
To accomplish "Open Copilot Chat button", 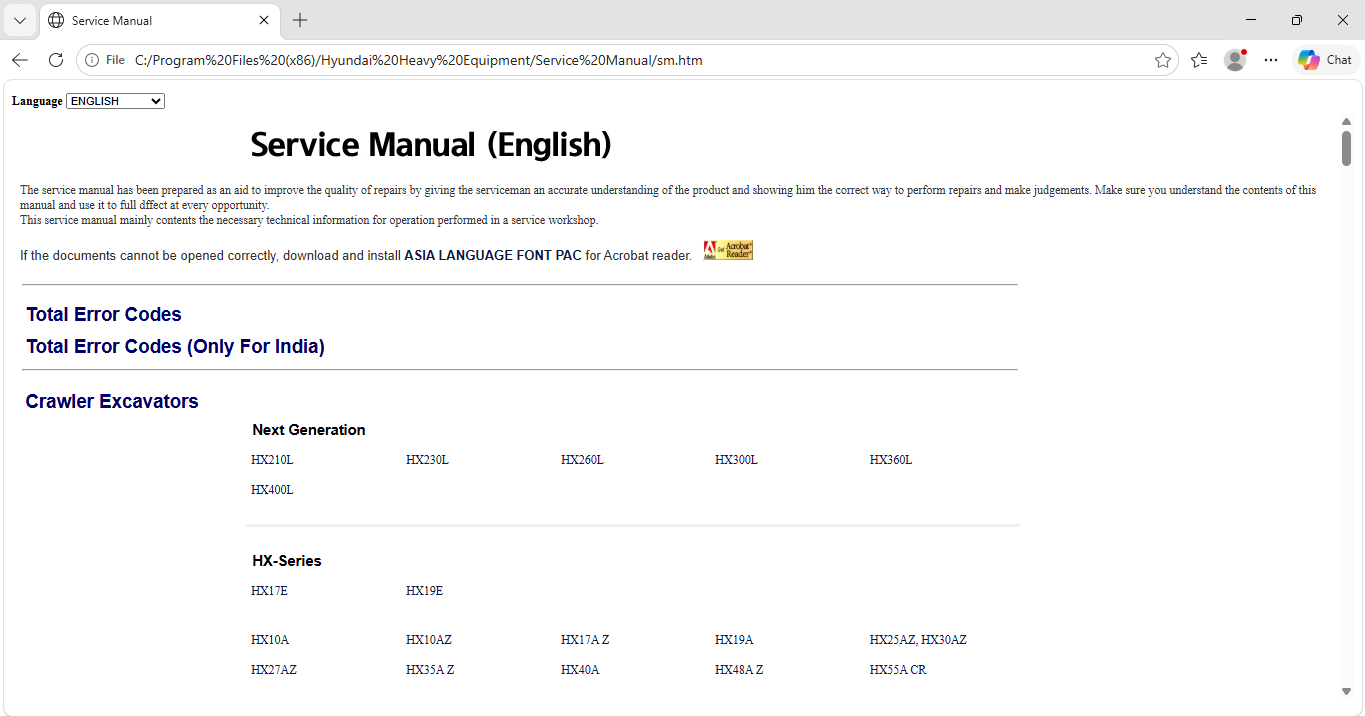I will (1325, 60).
